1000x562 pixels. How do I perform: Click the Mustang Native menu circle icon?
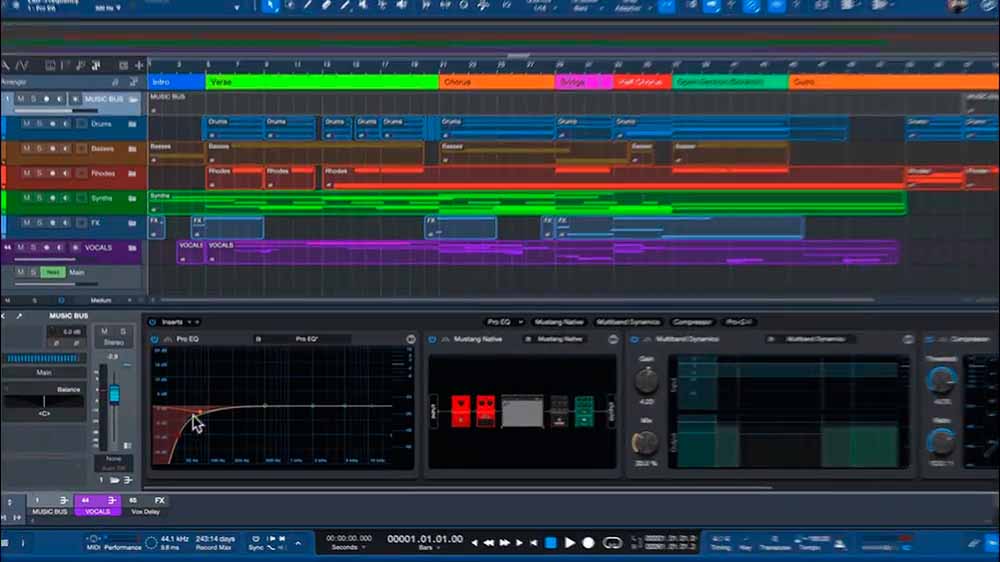coord(613,339)
